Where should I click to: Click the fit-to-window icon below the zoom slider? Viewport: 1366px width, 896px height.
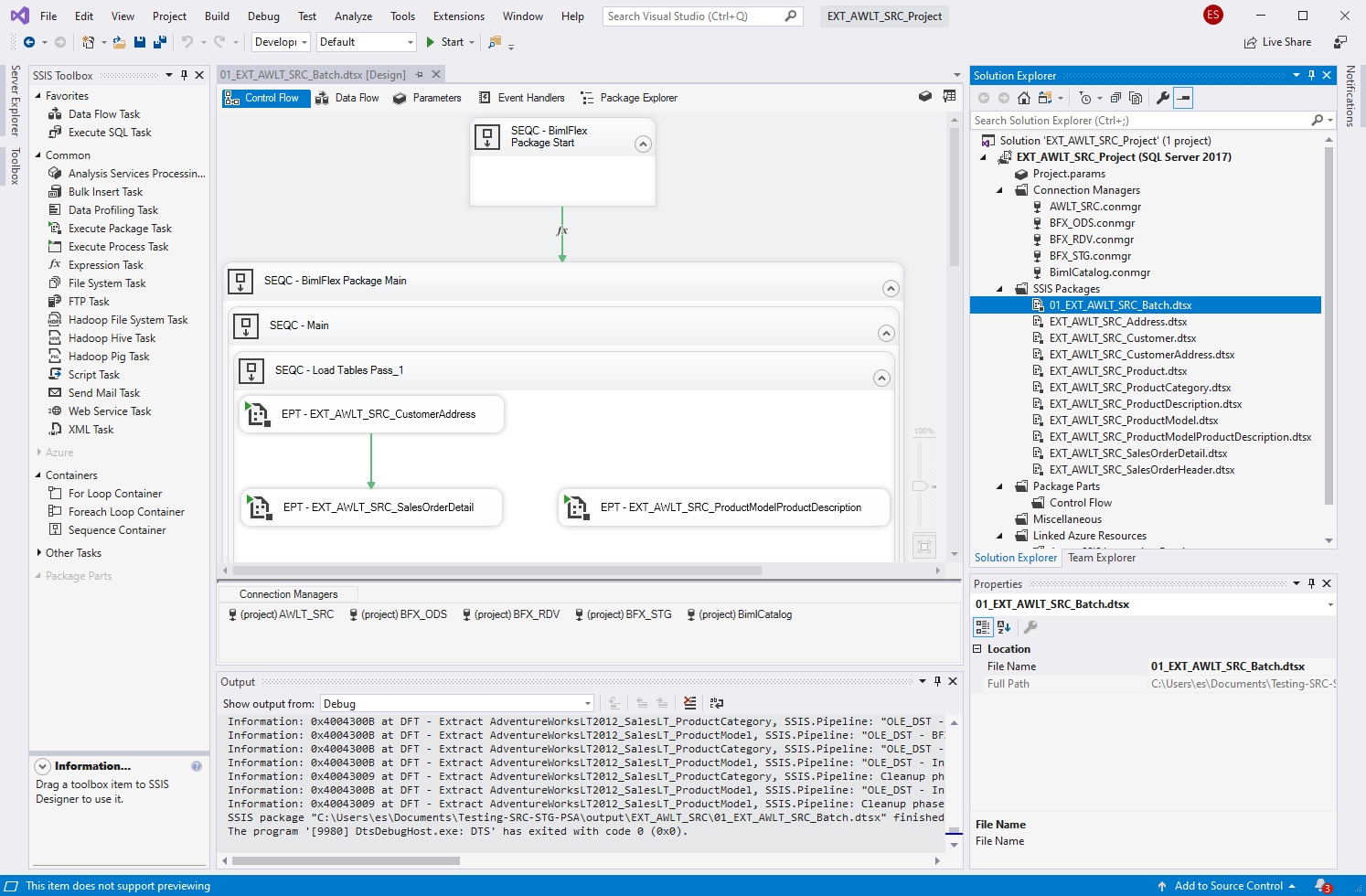(923, 545)
